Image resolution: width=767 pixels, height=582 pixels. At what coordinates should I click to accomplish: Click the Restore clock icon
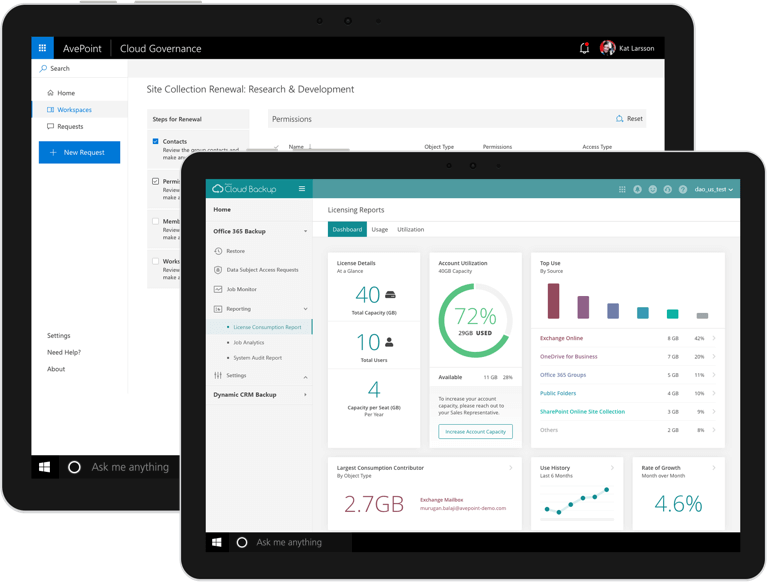pyautogui.click(x=218, y=251)
